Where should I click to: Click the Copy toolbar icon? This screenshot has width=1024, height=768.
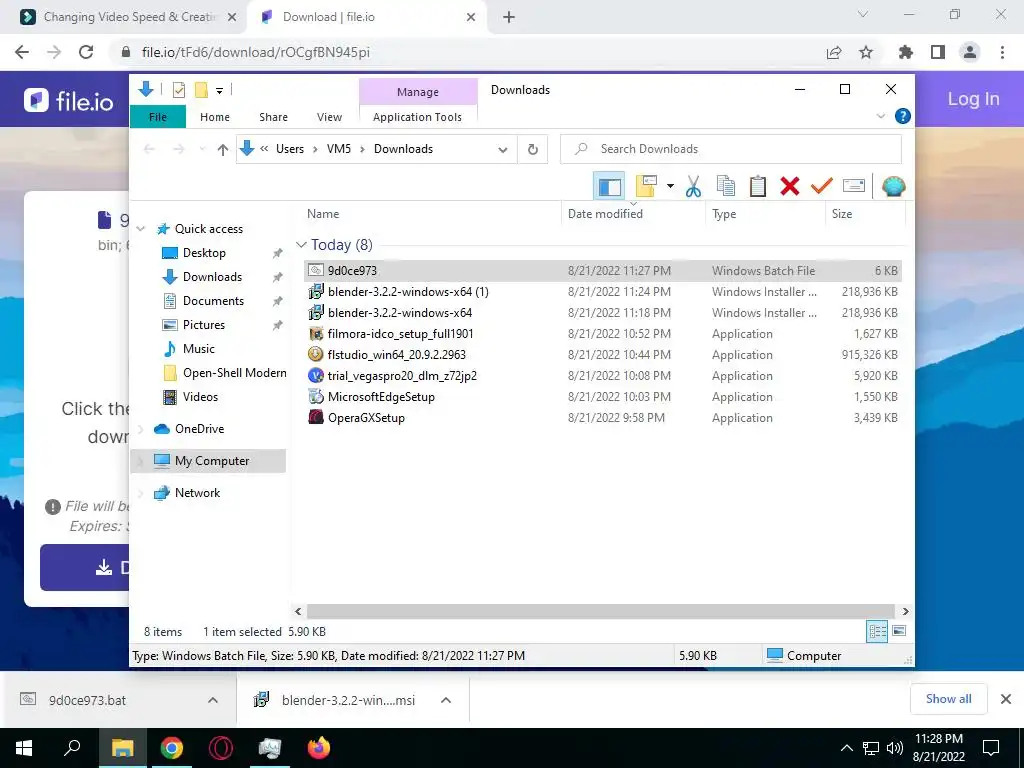tap(726, 187)
